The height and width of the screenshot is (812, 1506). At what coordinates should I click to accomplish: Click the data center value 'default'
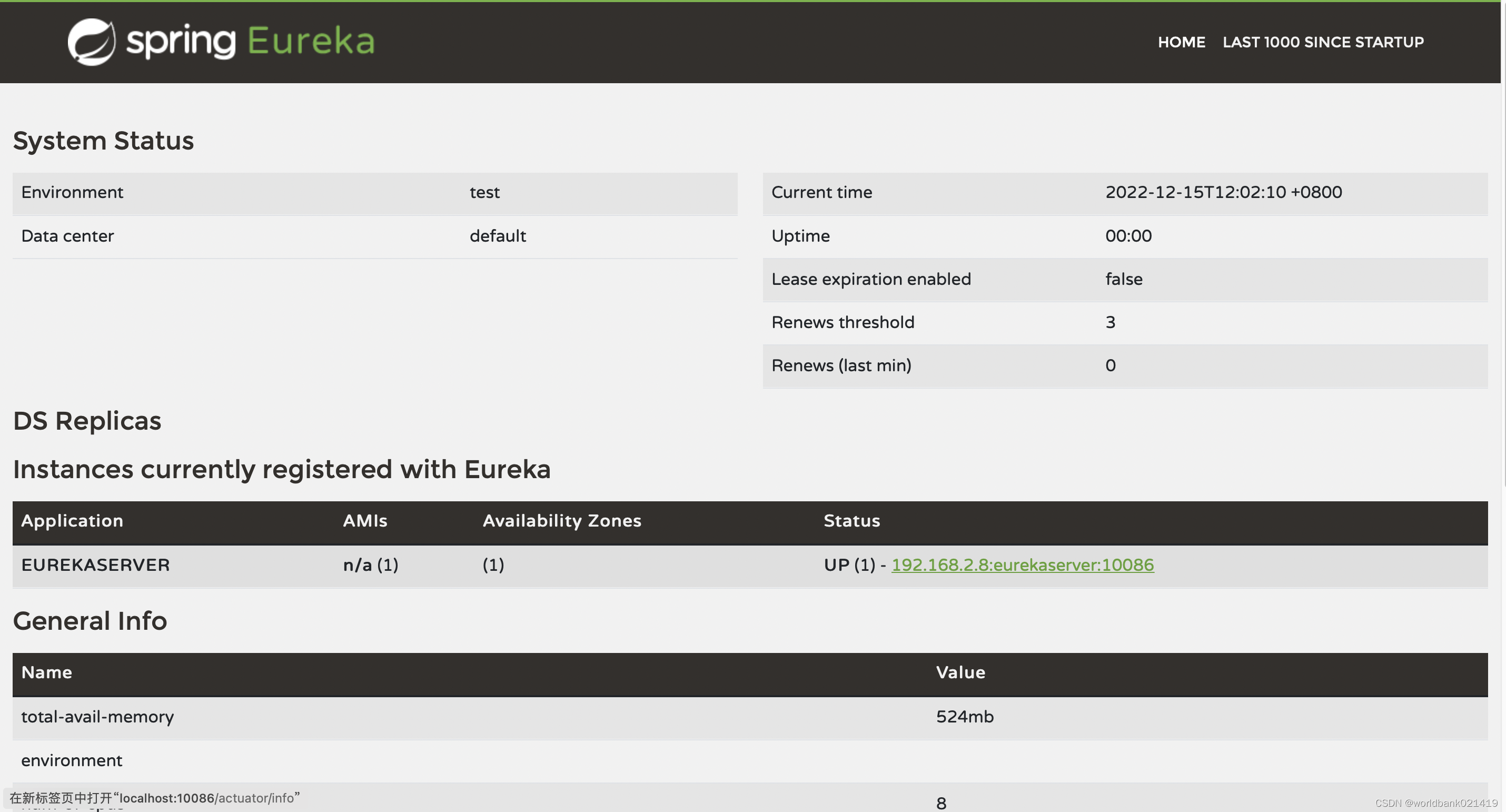point(498,235)
